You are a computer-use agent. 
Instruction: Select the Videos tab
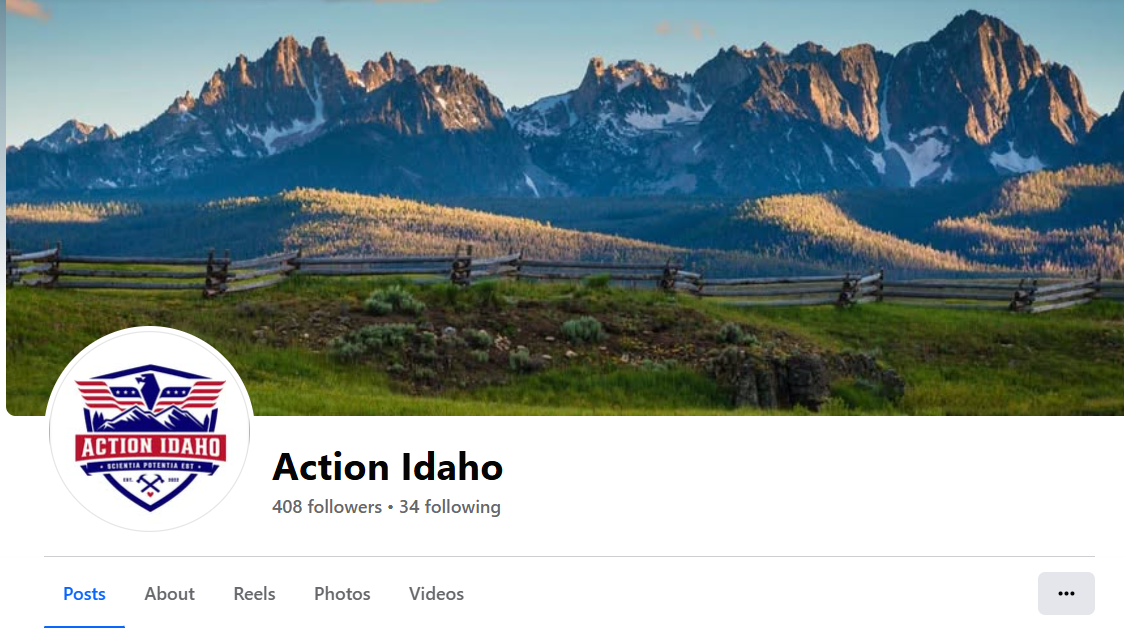(436, 594)
